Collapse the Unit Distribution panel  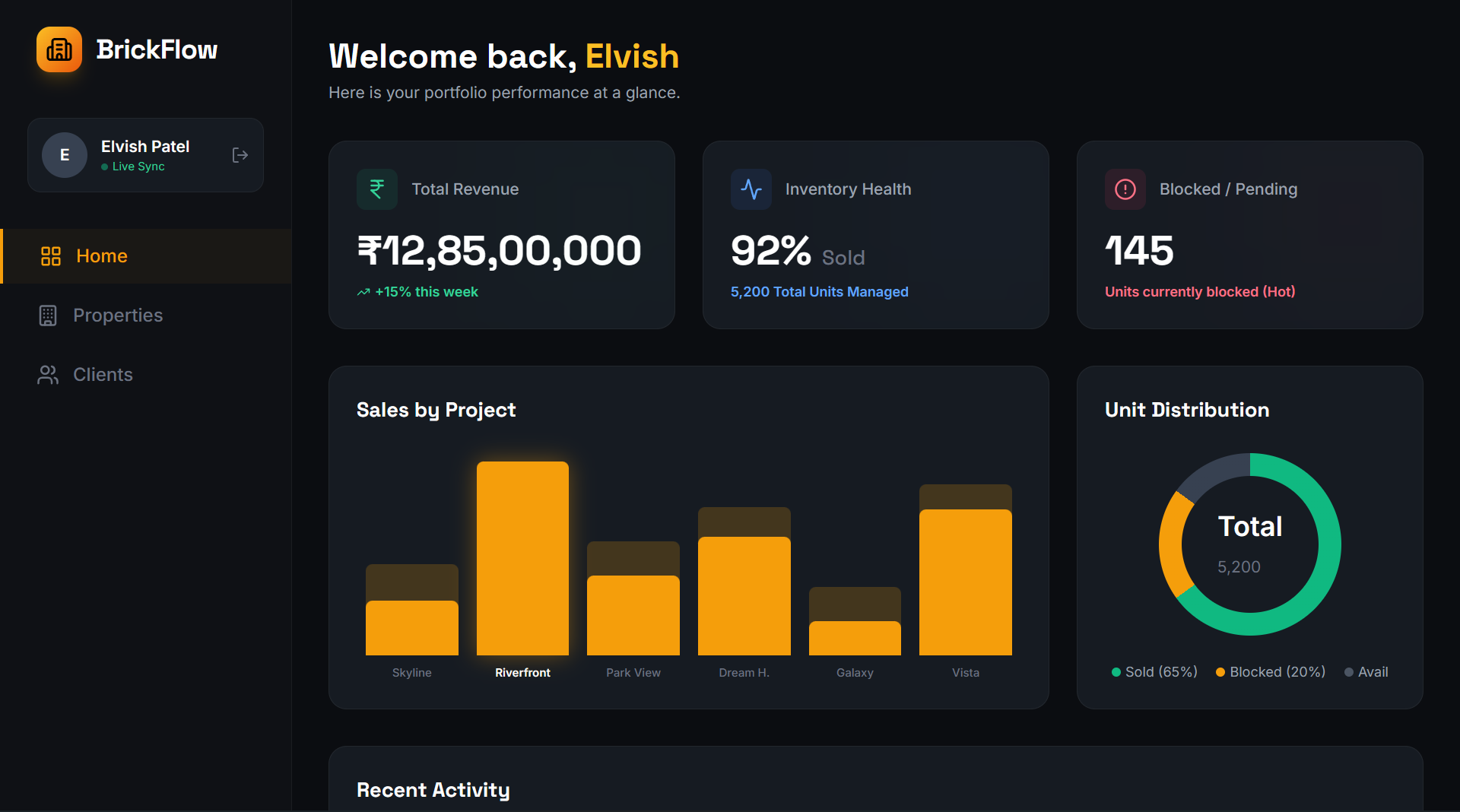(x=1185, y=410)
